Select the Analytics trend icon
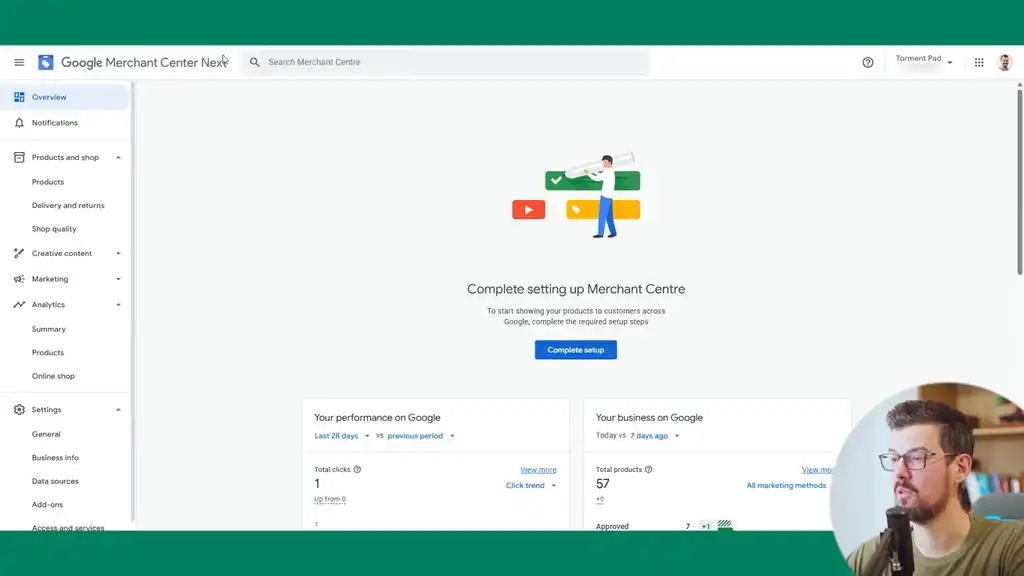The height and width of the screenshot is (576, 1024). pos(19,304)
